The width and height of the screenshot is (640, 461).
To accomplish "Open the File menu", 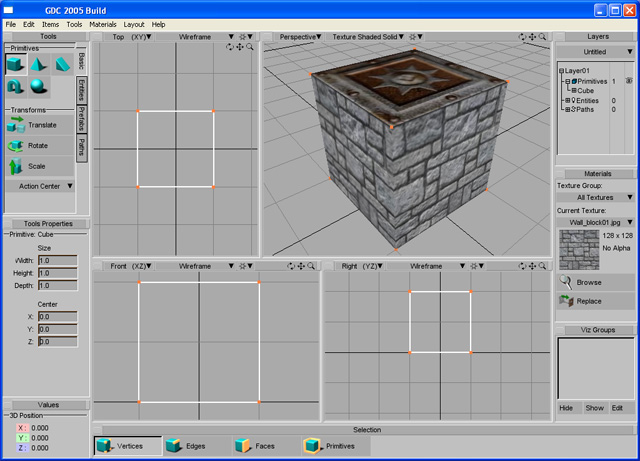I will 11,24.
